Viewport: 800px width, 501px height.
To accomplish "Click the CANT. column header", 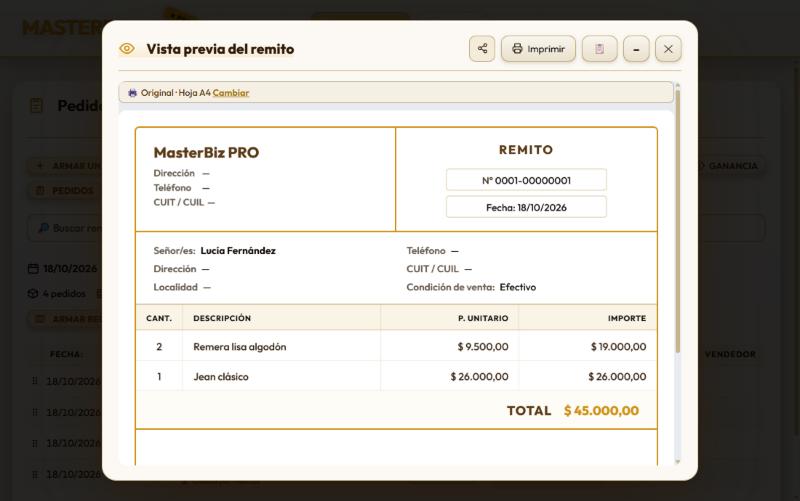I will pyautogui.click(x=159, y=318).
